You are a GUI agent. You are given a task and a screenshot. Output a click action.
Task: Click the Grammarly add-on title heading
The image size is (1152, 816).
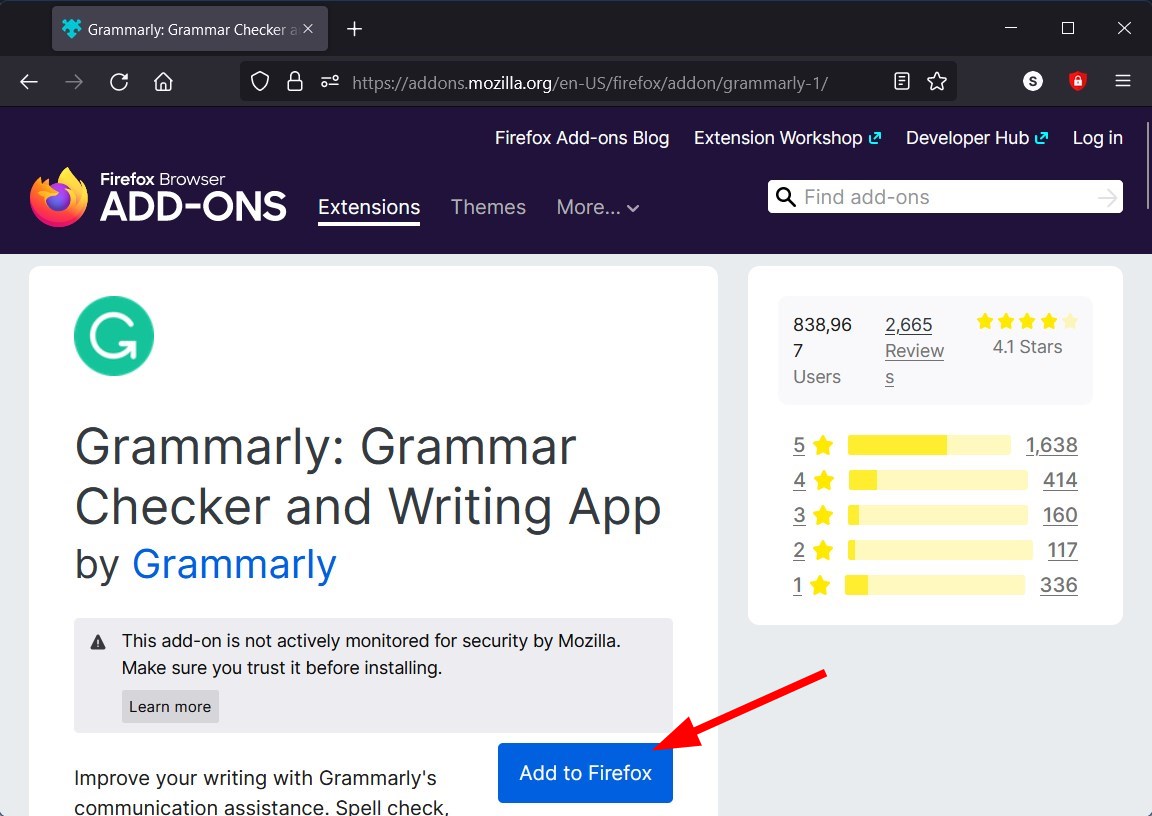(x=368, y=477)
